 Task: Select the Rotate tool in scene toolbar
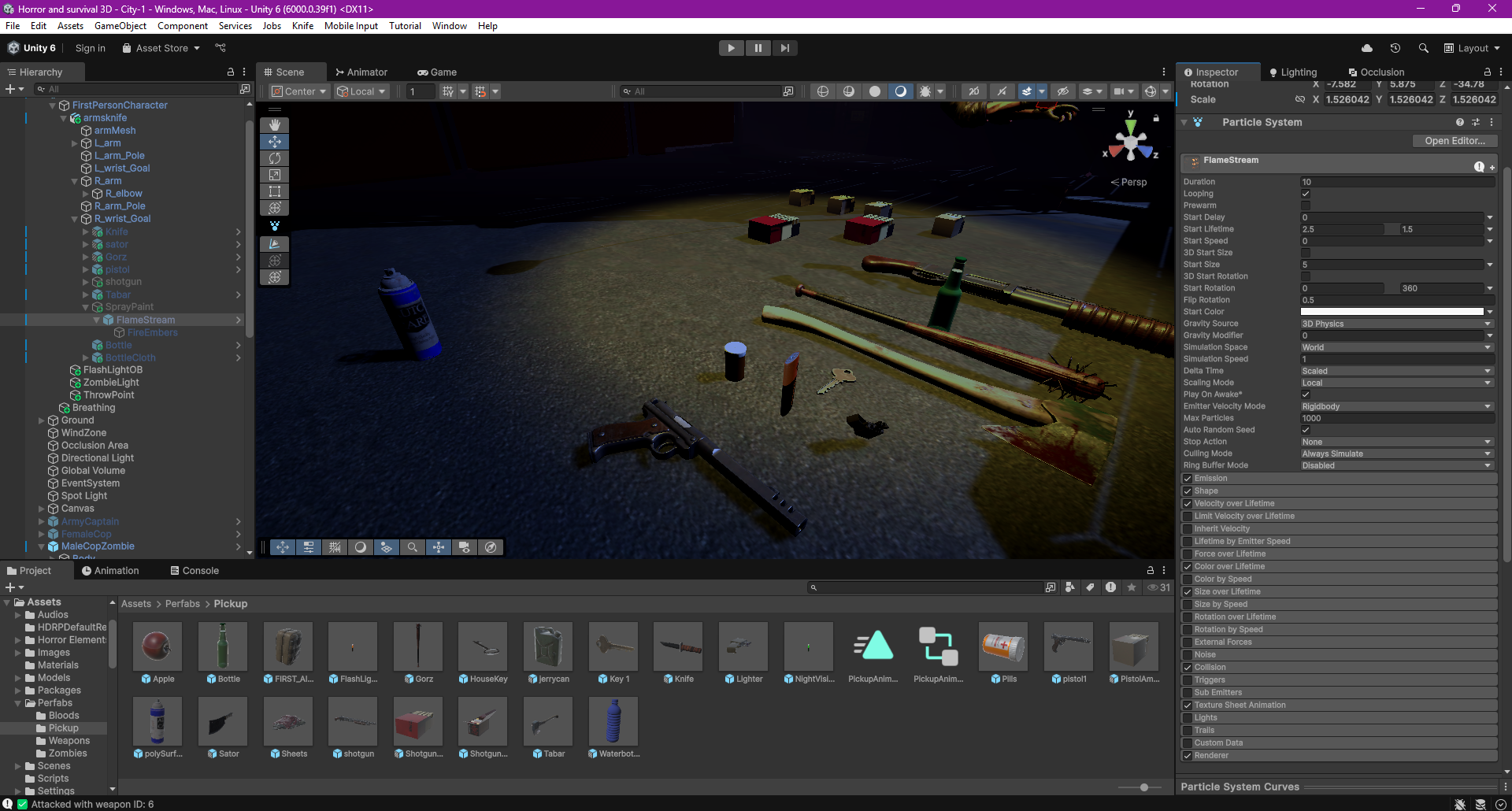(274, 158)
